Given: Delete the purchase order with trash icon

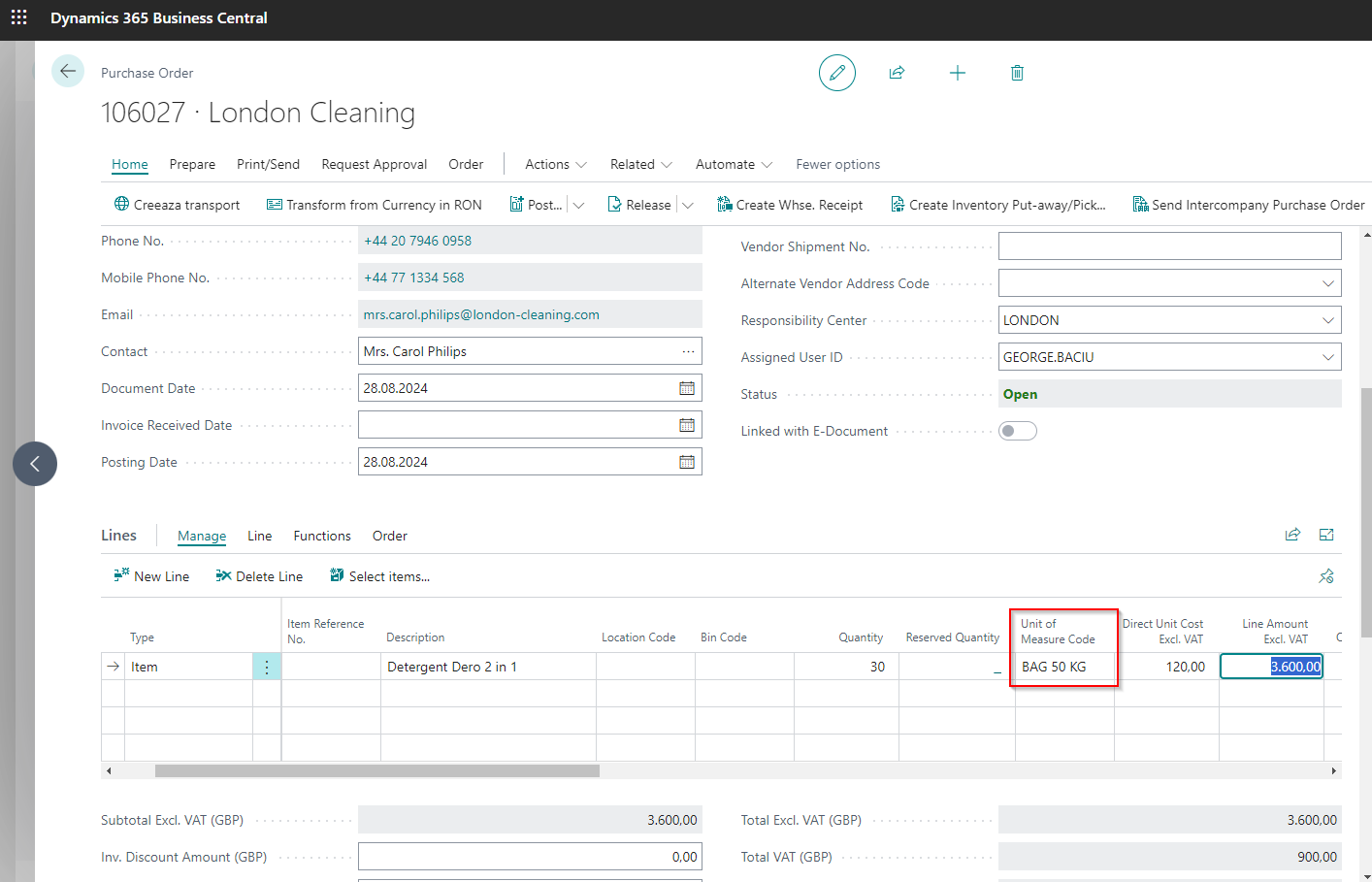Looking at the screenshot, I should tap(1017, 73).
